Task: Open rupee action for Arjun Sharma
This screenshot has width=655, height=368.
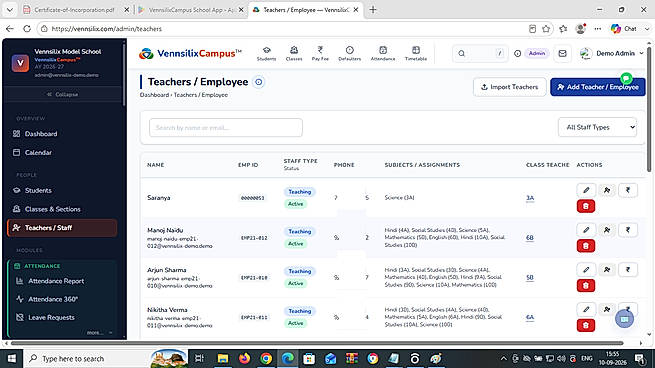Action: click(x=627, y=270)
